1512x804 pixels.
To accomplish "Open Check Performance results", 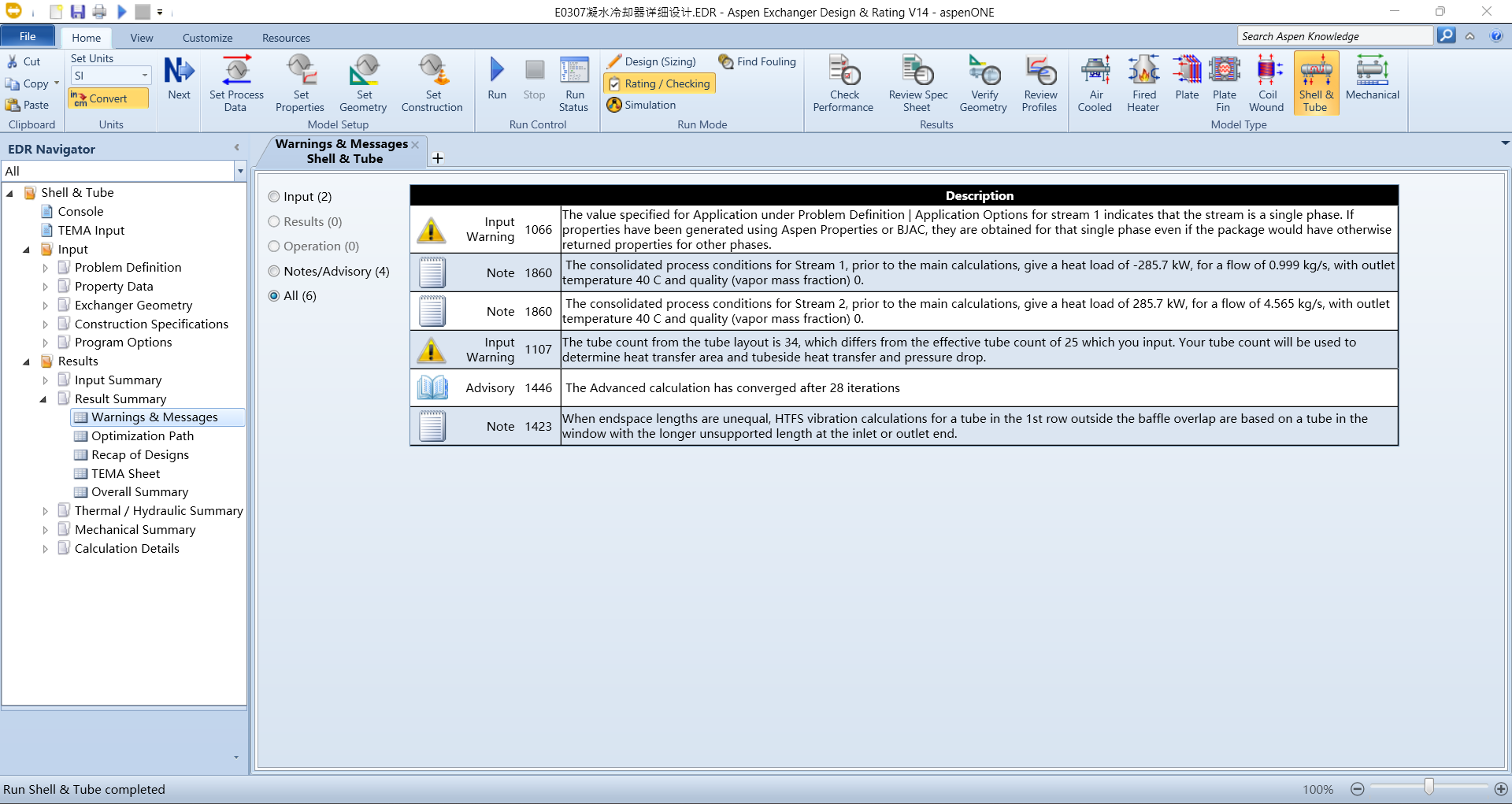I will 843,83.
